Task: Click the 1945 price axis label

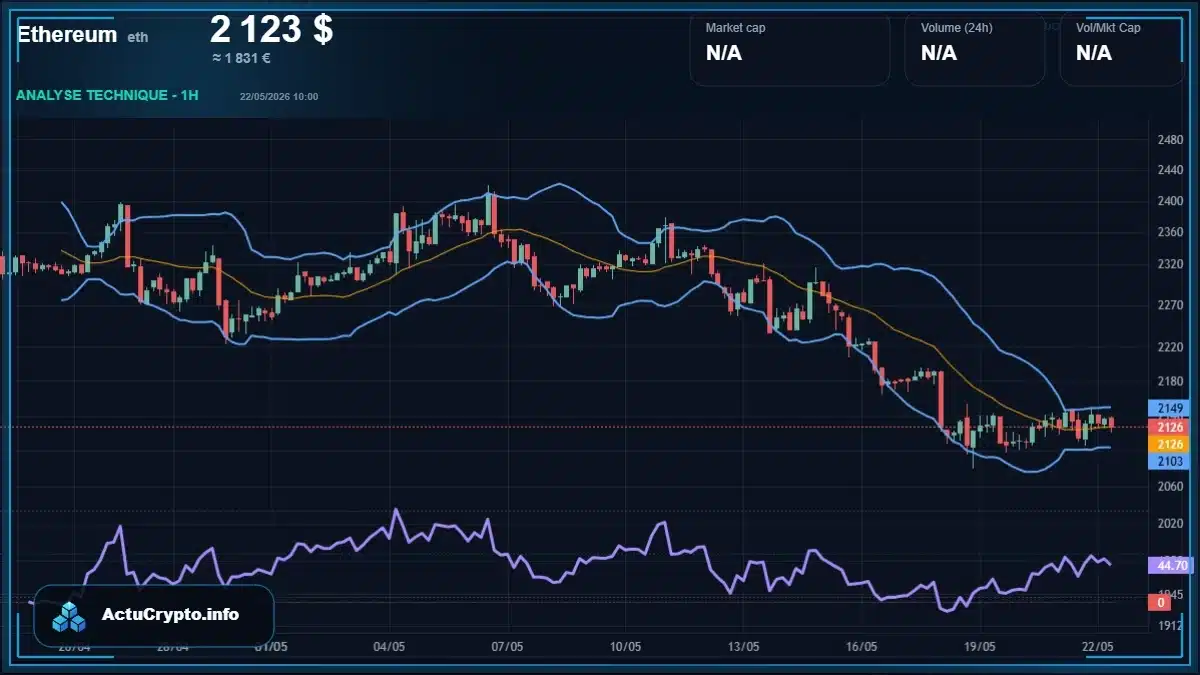Action: point(1170,594)
